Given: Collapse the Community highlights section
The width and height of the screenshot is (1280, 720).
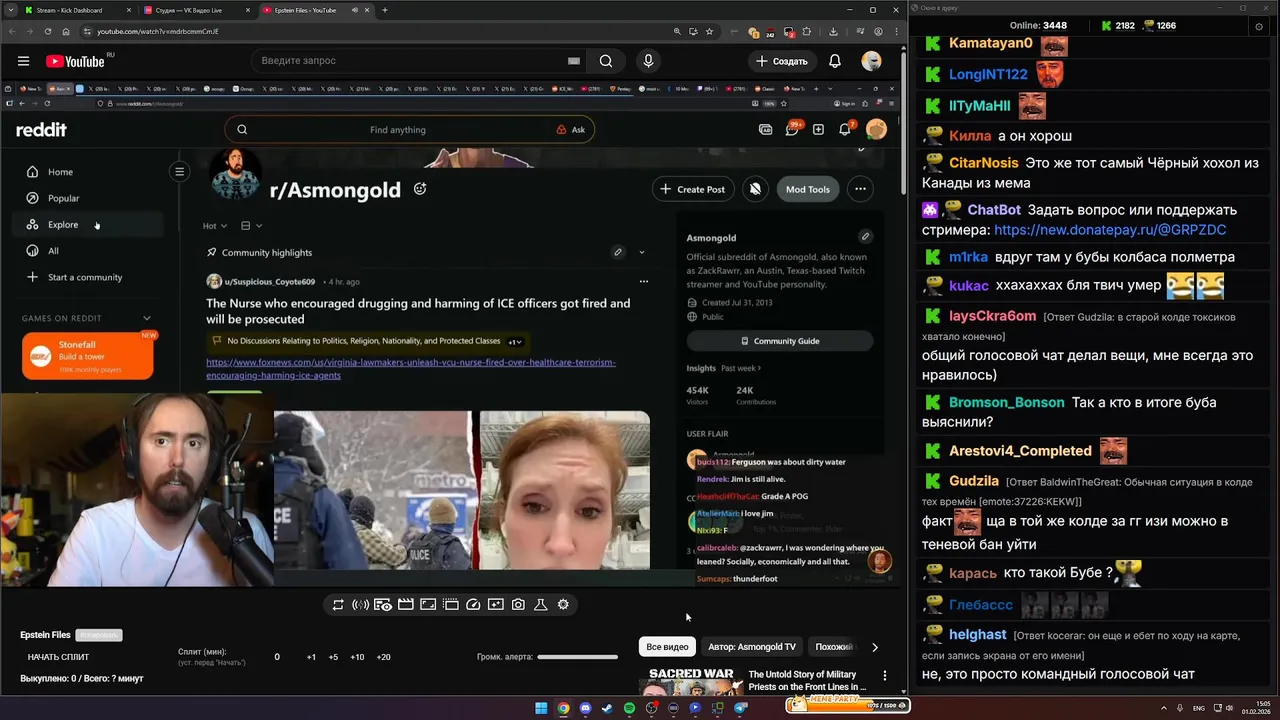Looking at the screenshot, I should point(641,252).
